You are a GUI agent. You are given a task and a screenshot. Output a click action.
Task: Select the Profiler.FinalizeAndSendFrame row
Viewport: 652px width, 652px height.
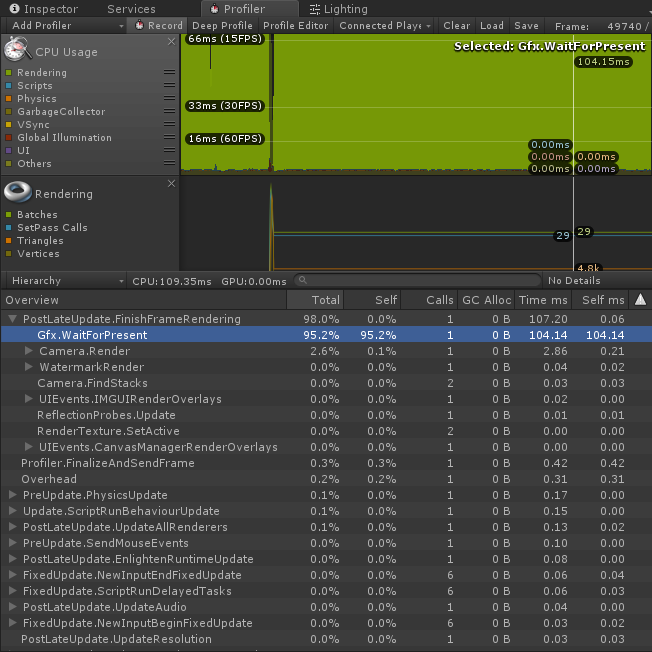(x=326, y=463)
